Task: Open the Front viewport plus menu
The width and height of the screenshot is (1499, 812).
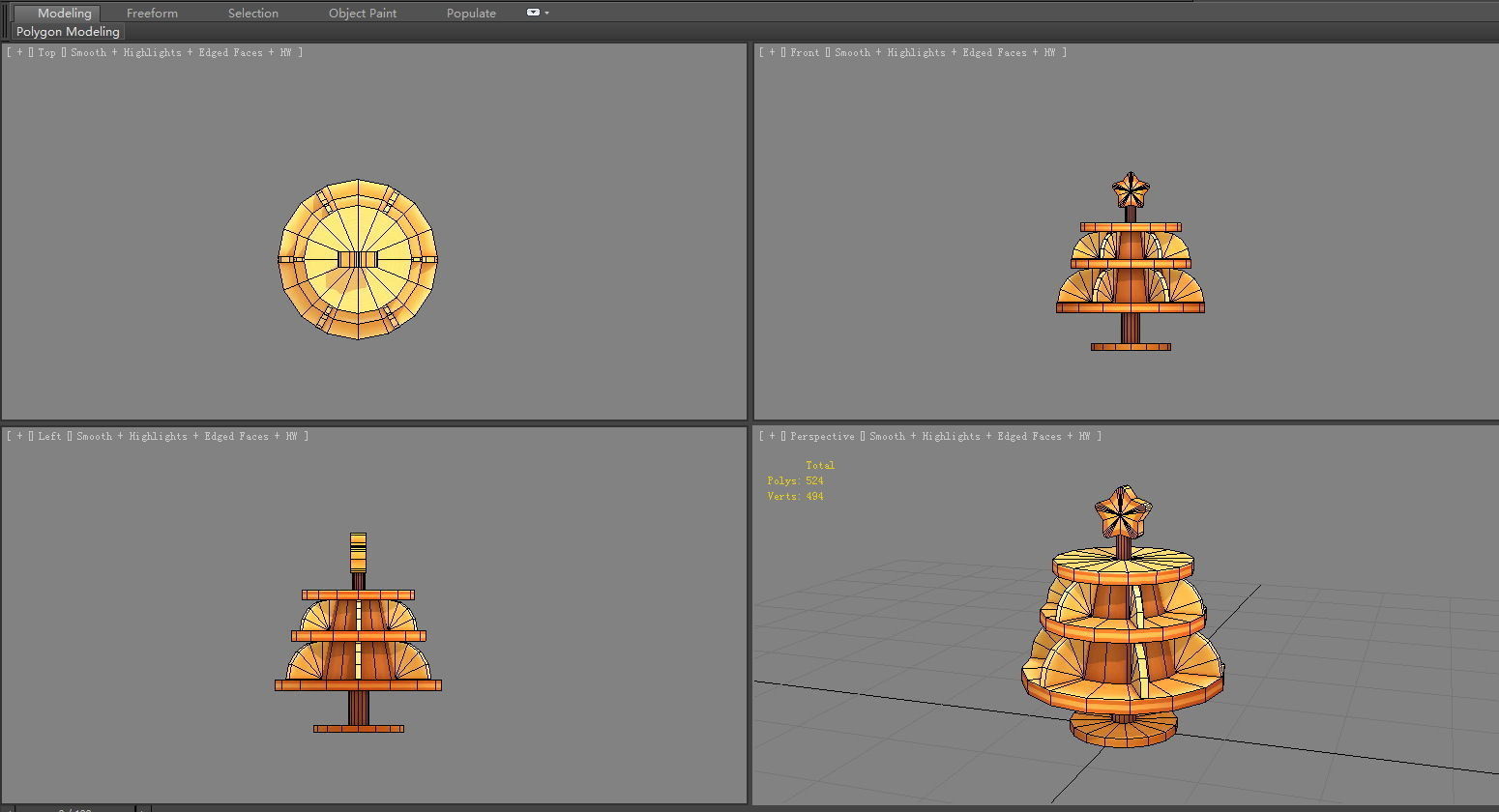Action: click(773, 52)
